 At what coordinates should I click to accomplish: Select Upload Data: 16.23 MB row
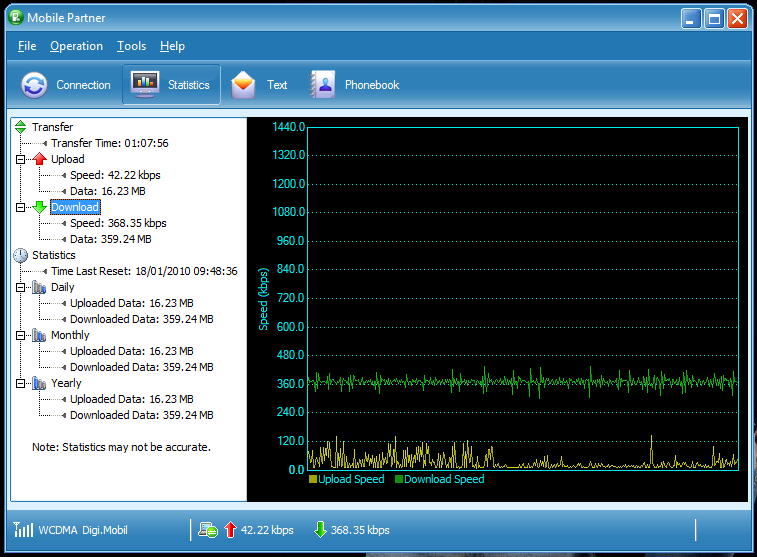(x=108, y=191)
